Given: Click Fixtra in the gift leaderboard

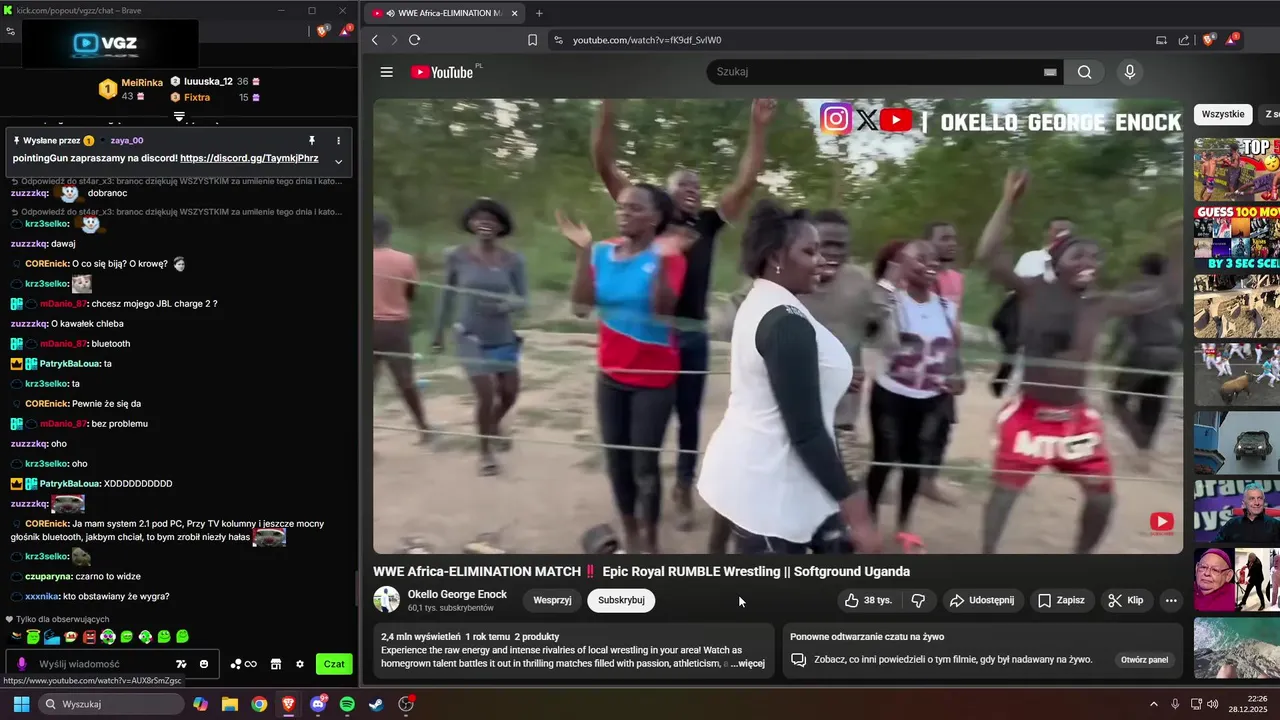Looking at the screenshot, I should coord(197,97).
